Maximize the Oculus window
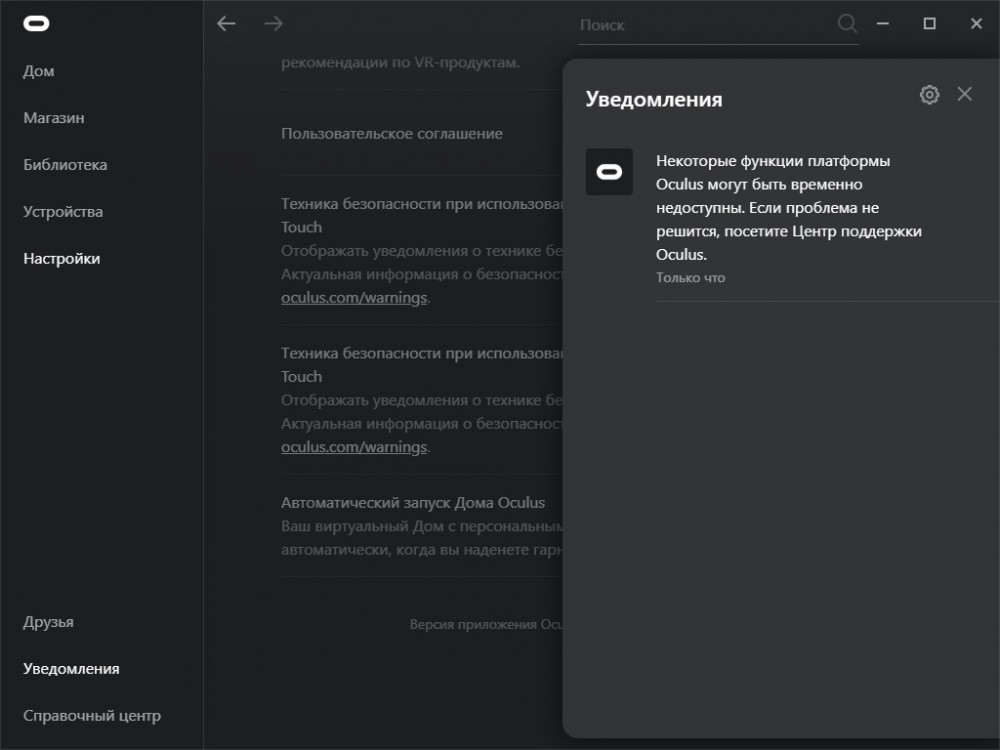Screen dimensions: 1000x750 coord(929,24)
